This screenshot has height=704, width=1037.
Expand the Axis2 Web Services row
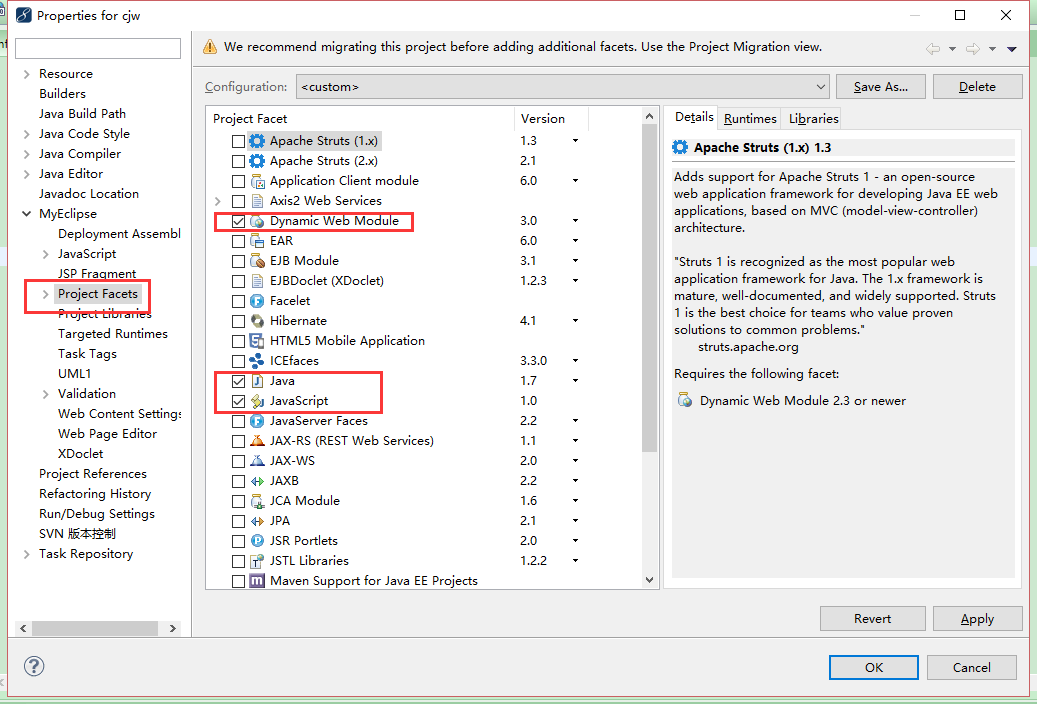coord(218,200)
